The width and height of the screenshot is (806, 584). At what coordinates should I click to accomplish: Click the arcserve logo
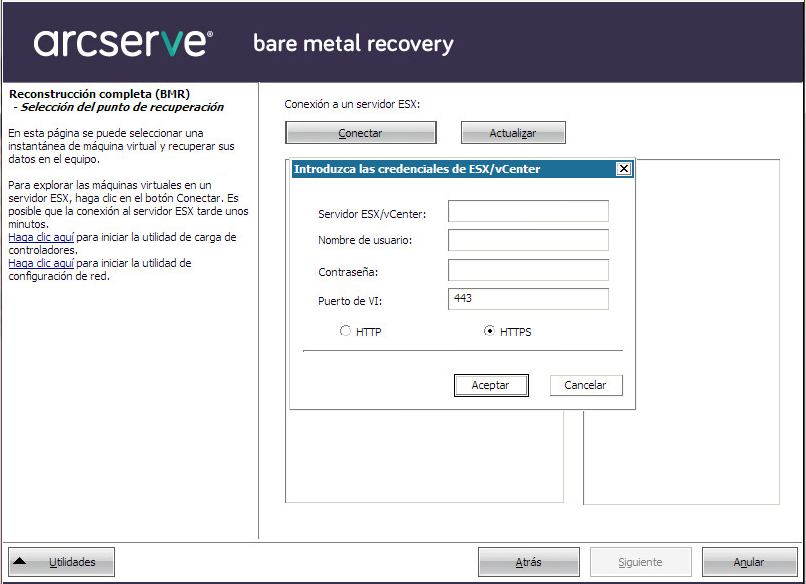pyautogui.click(x=123, y=43)
